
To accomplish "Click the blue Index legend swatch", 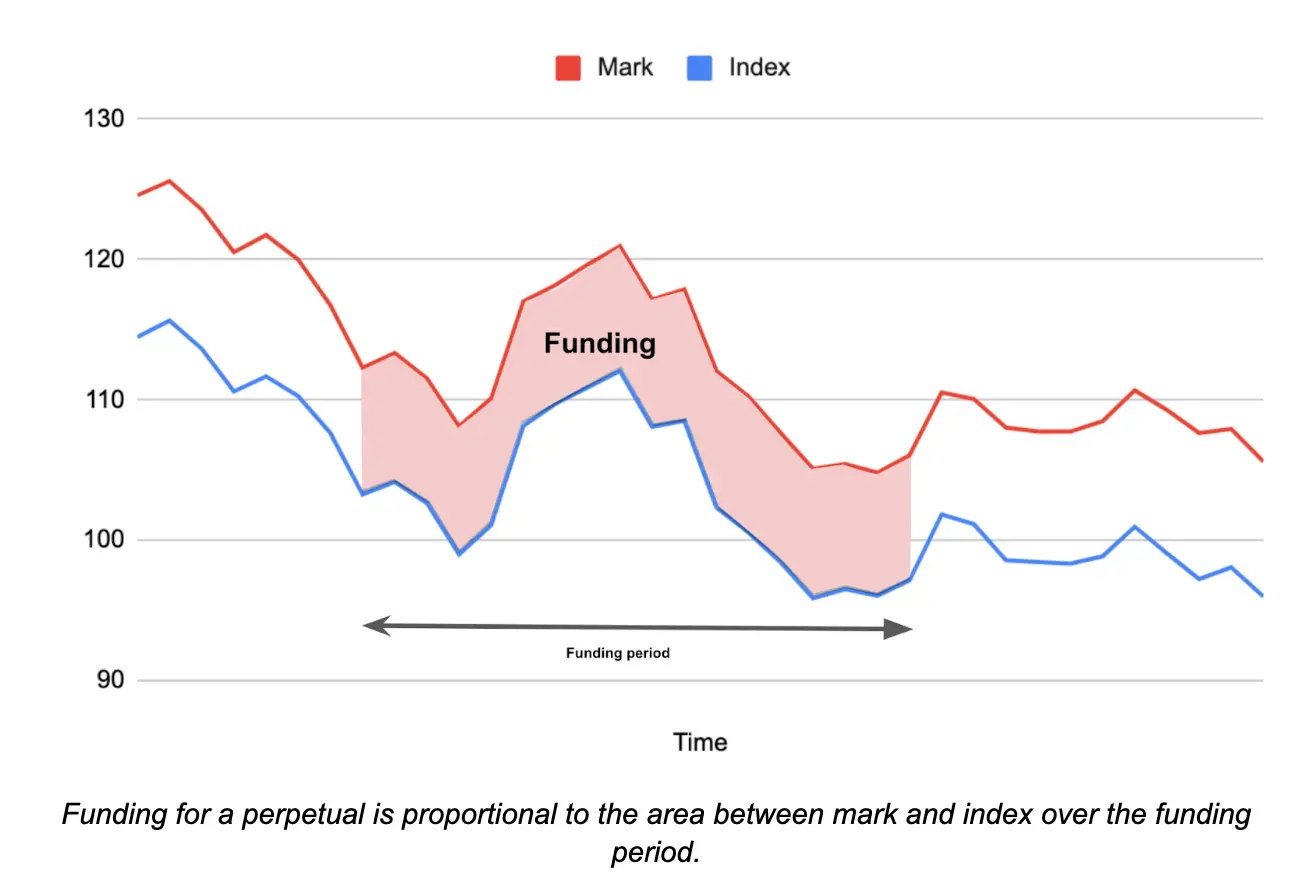I will point(700,68).
